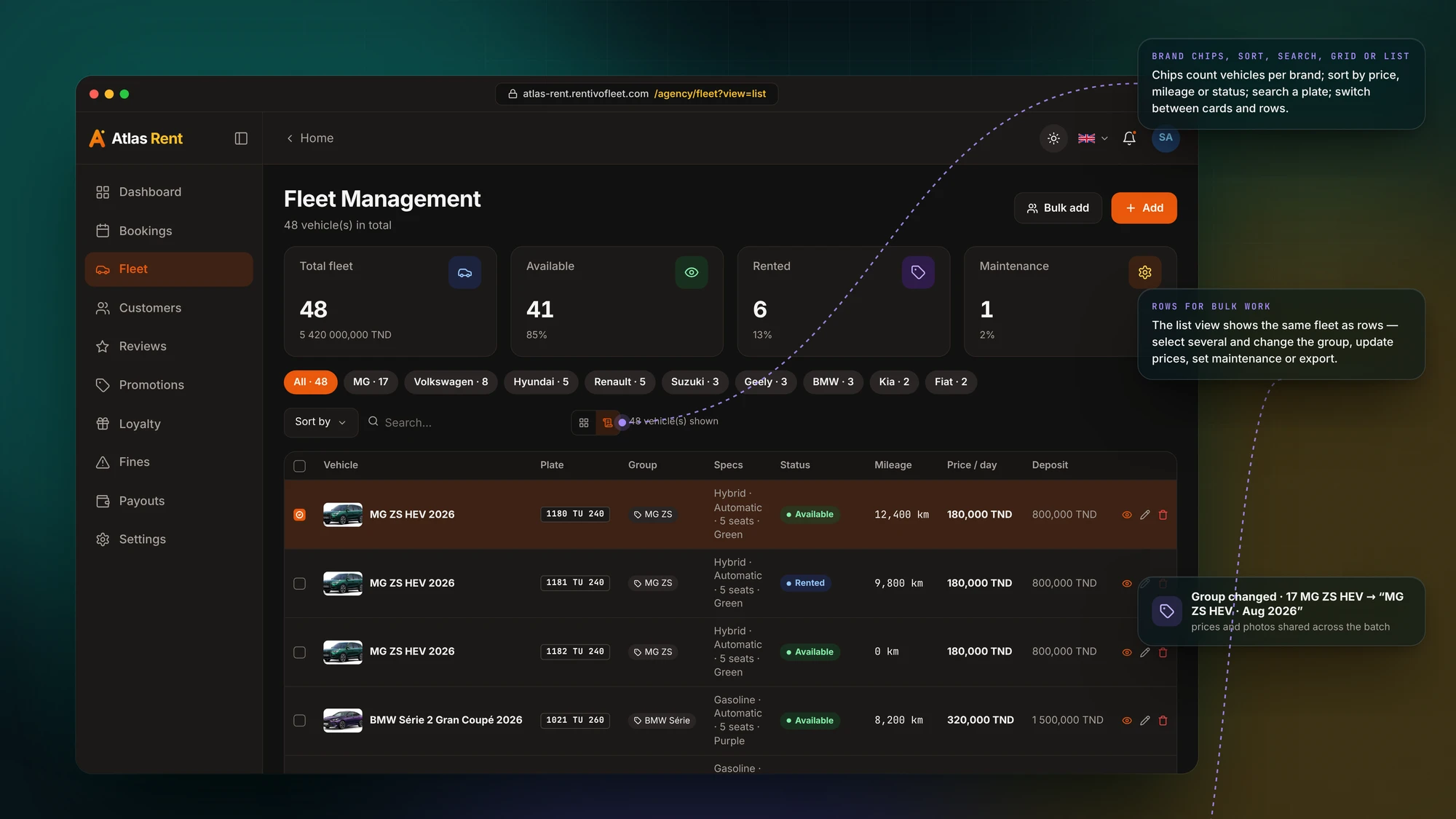1456x819 pixels.
Task: Filter by BMW · 3 chip
Action: 833,382
